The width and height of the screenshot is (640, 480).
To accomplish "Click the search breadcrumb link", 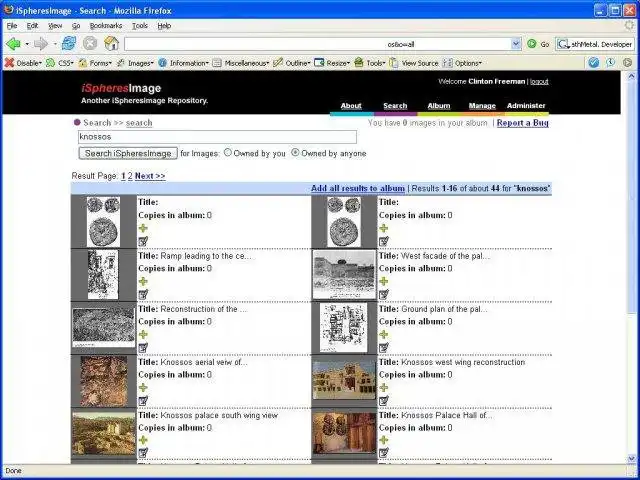I will point(139,123).
